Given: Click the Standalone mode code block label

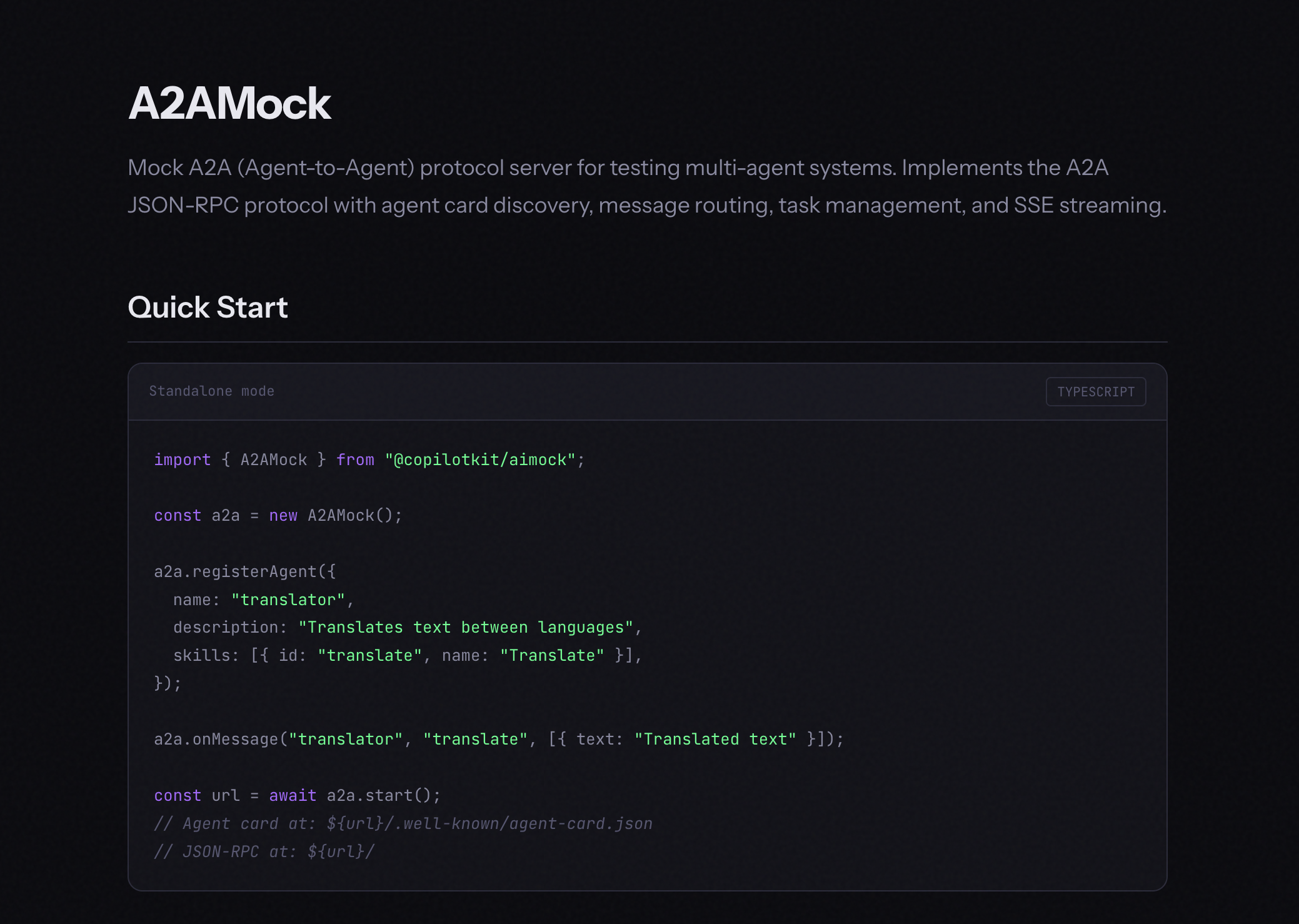Looking at the screenshot, I should [211, 391].
